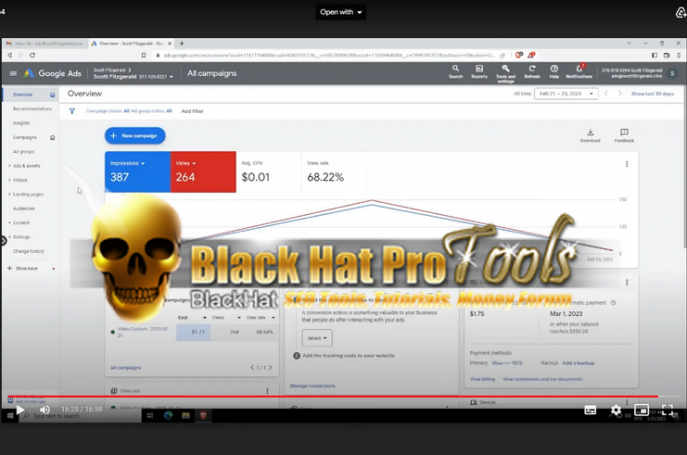Go to the previous date range arrow
This screenshot has width=687, height=455.
click(606, 94)
